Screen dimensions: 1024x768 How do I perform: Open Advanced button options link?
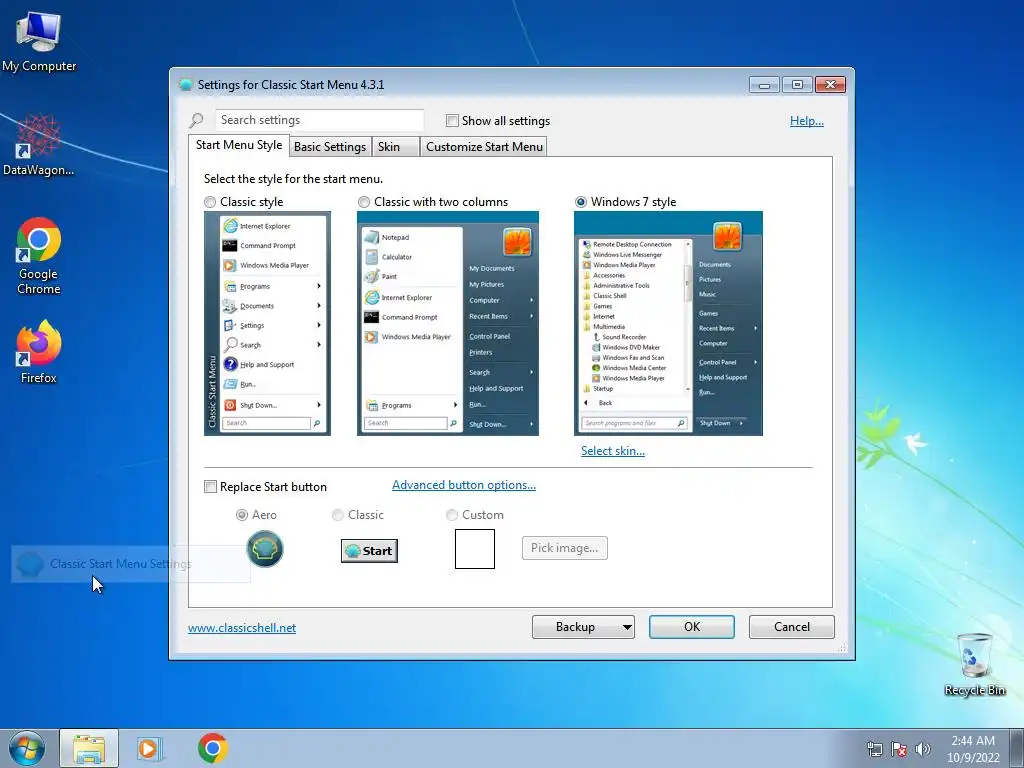464,485
